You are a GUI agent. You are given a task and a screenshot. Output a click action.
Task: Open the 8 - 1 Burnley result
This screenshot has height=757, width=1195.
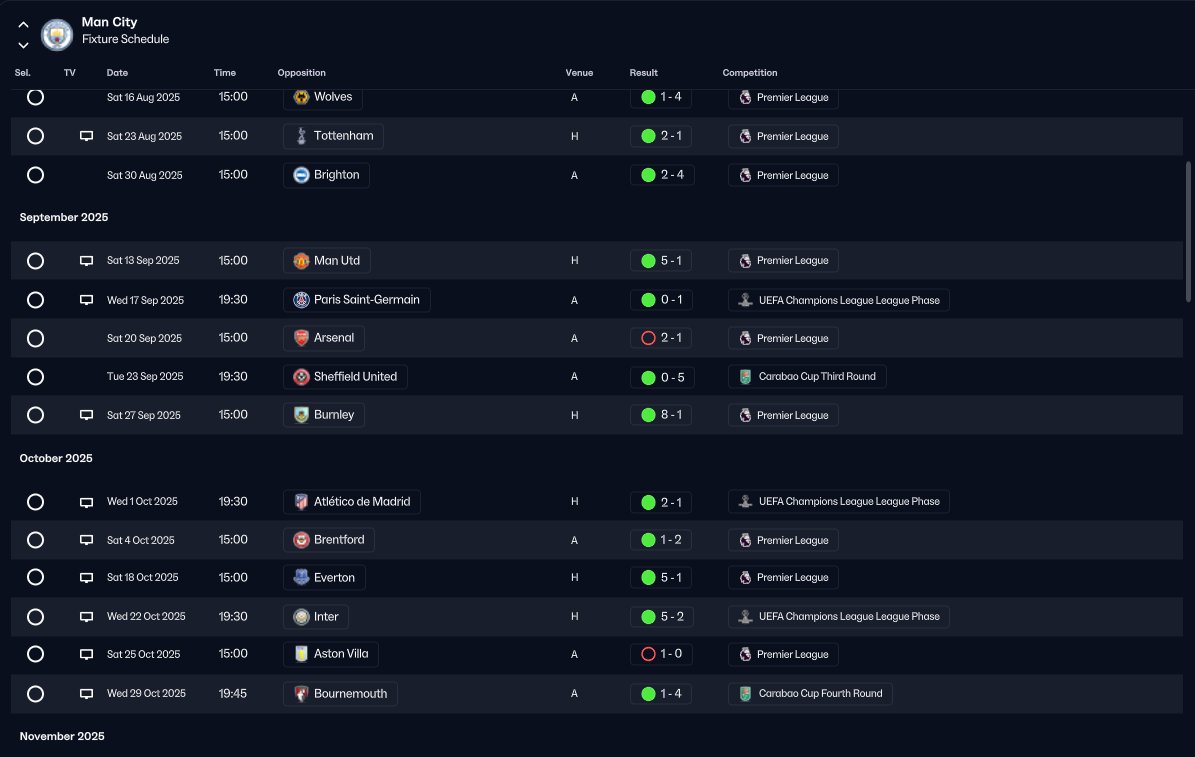point(662,415)
